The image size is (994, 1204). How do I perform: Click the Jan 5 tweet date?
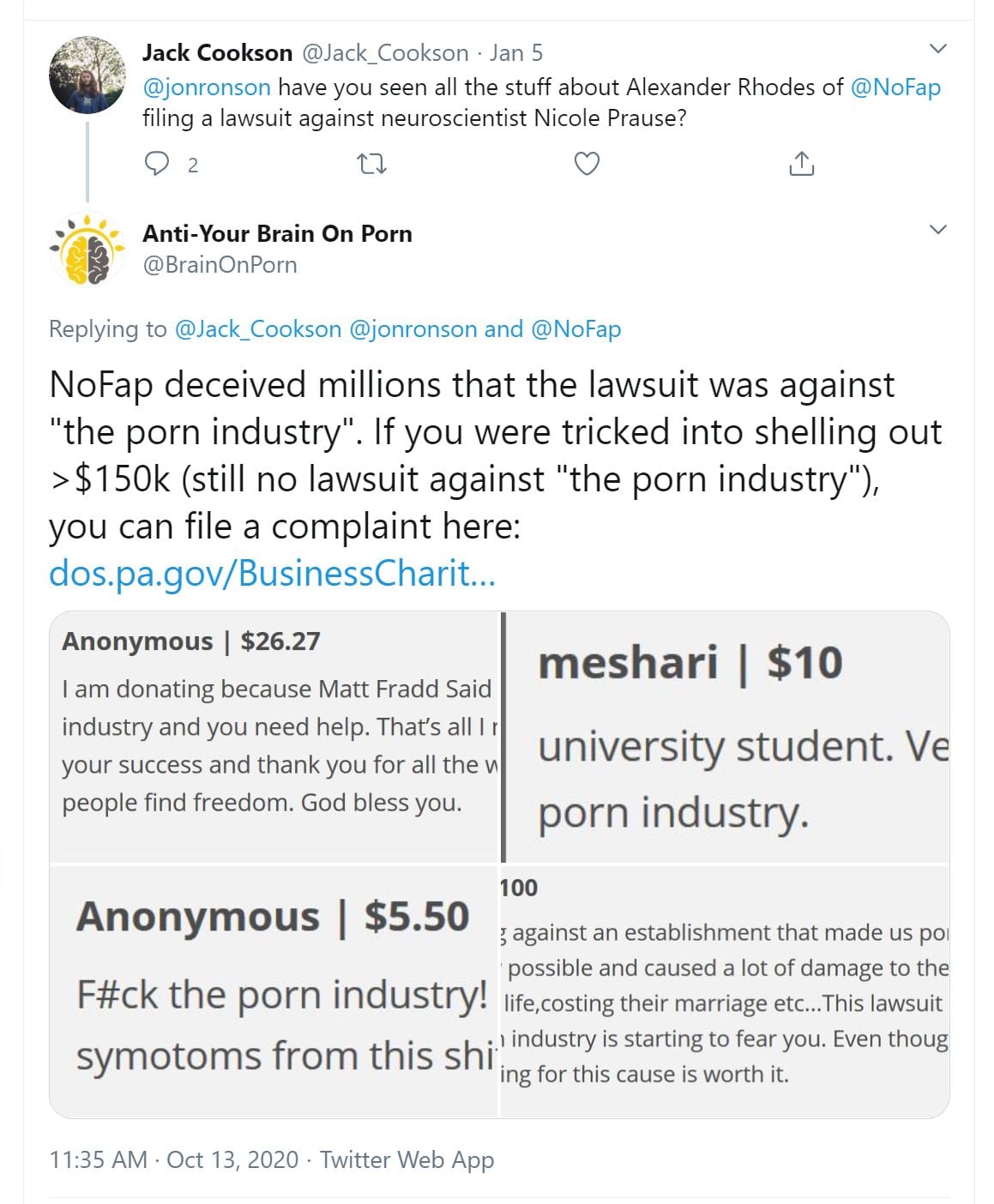coord(516,53)
